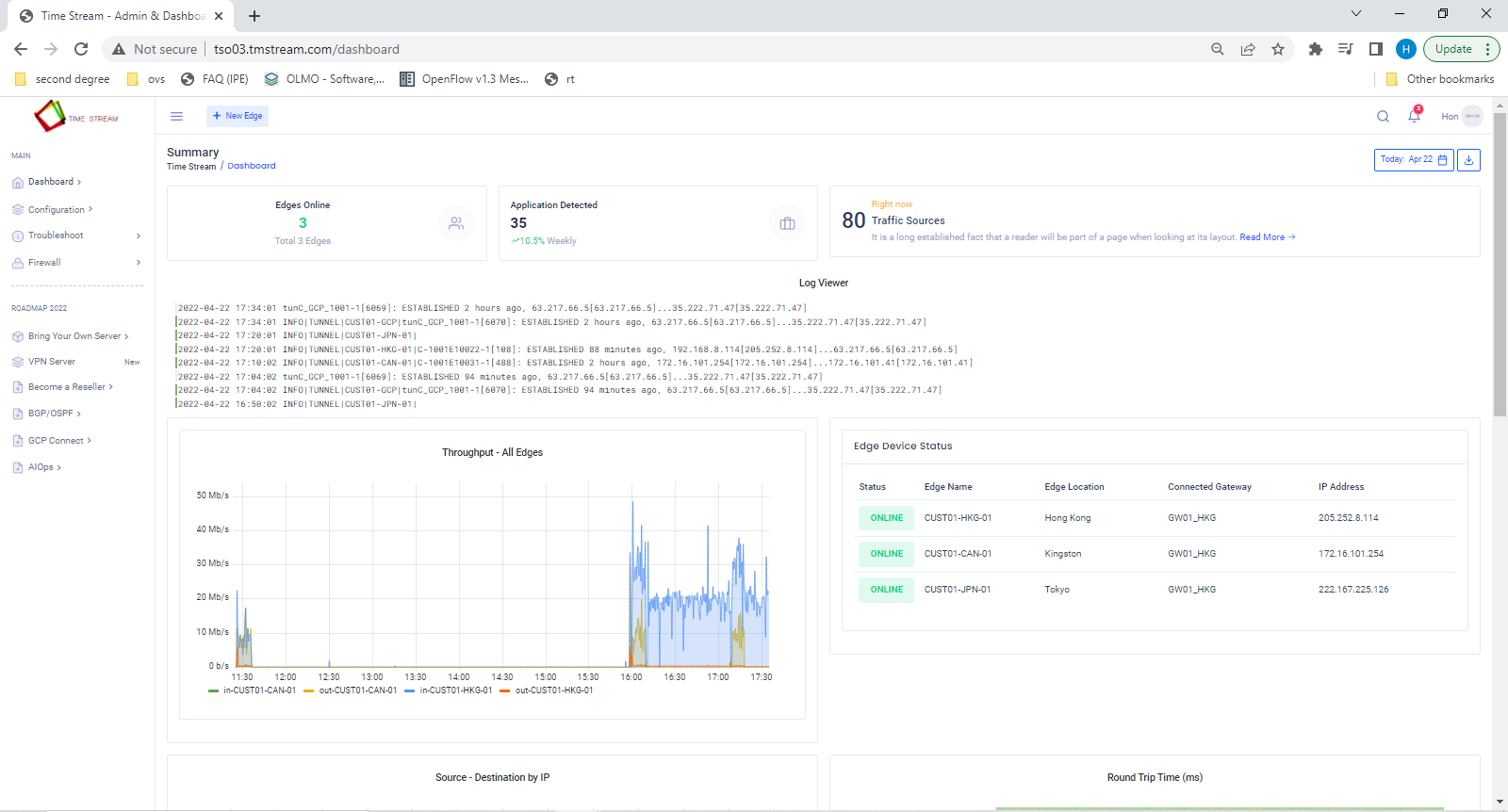The image size is (1508, 812).
Task: Toggle out-CUST01-CAN-01 legend series
Action: point(357,690)
